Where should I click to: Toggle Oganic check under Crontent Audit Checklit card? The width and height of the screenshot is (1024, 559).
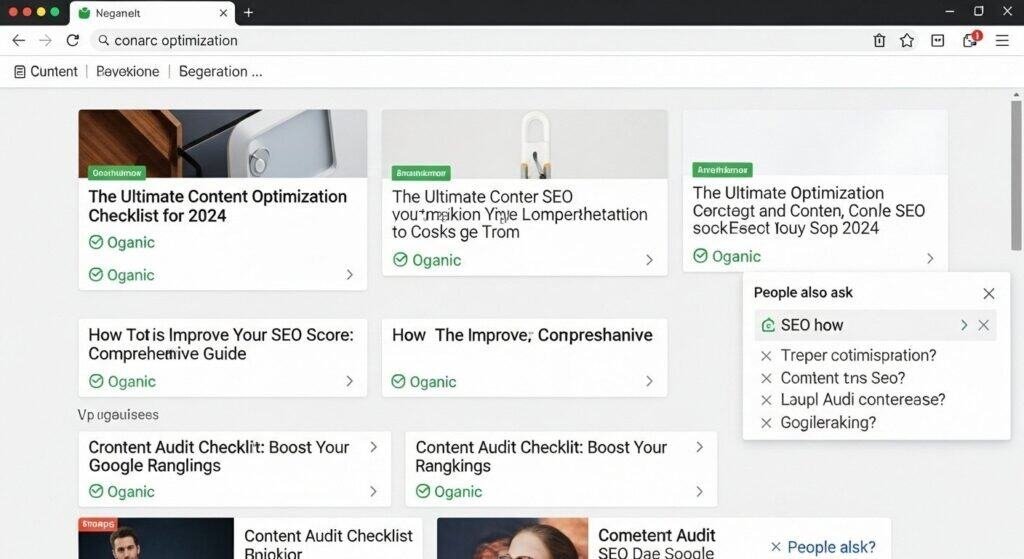[96, 491]
